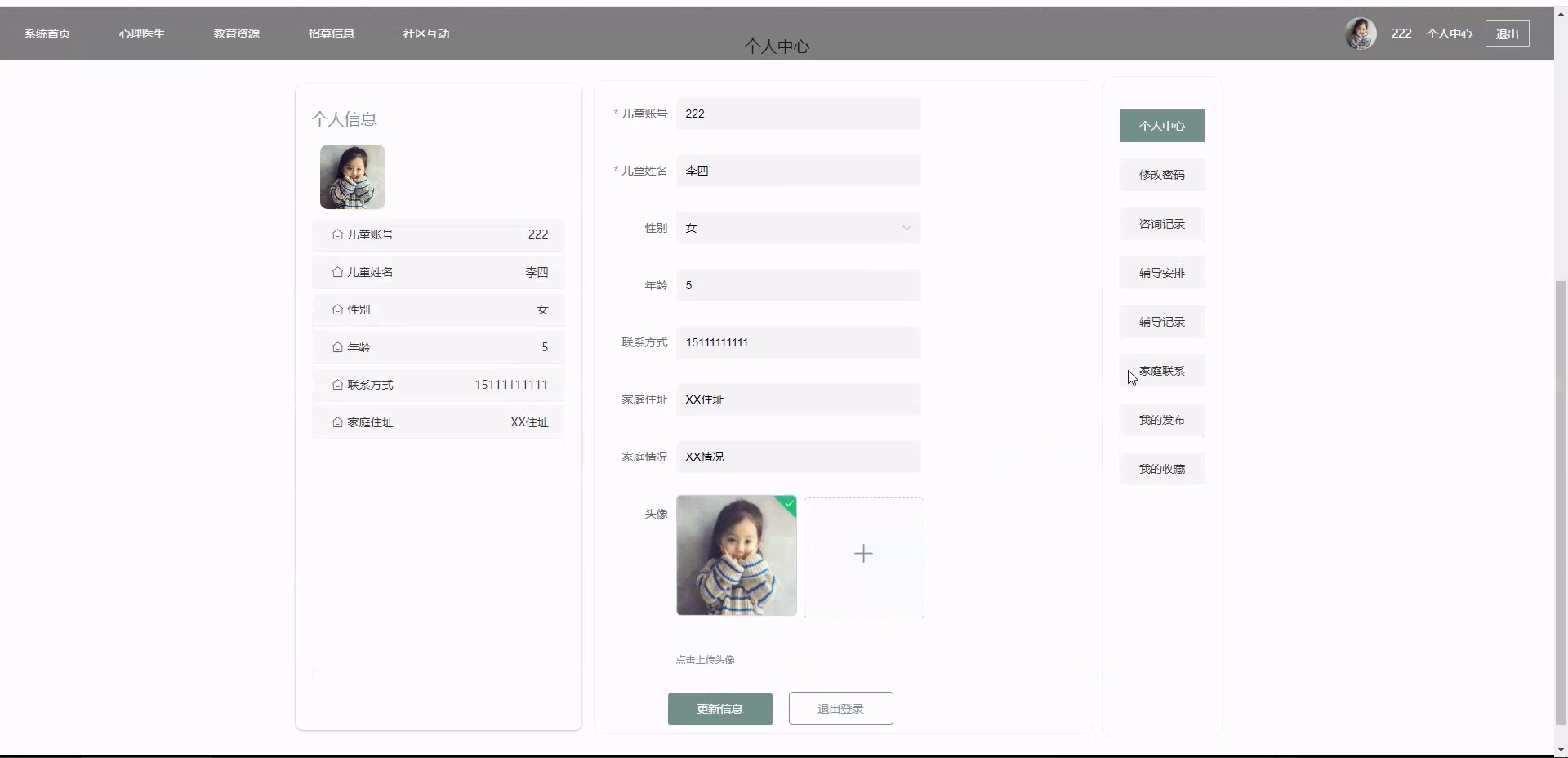The width and height of the screenshot is (1568, 758).
Task: Click the home icon beside 性别 row
Action: (x=337, y=310)
